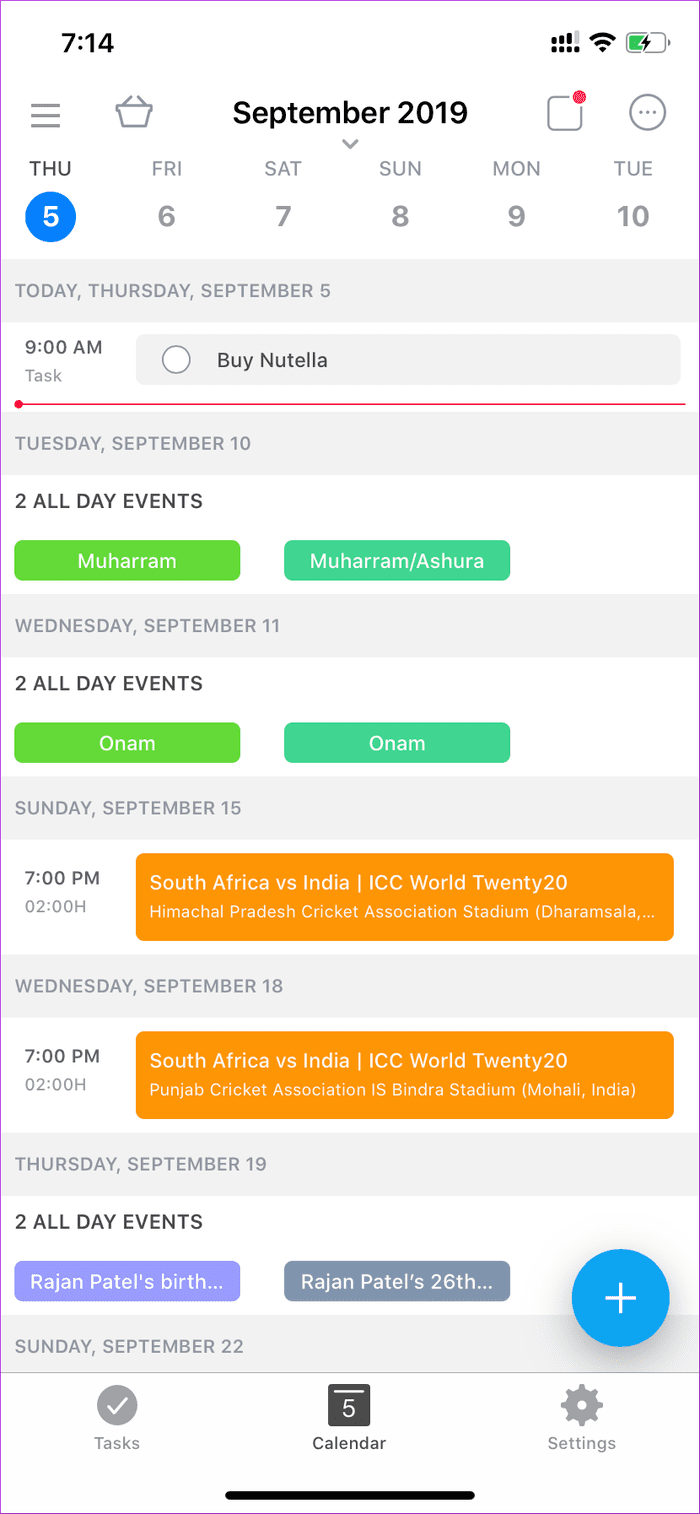Open the Dharamsala South Africa vs India match
Screen dimensions: 700x1514
(405, 897)
